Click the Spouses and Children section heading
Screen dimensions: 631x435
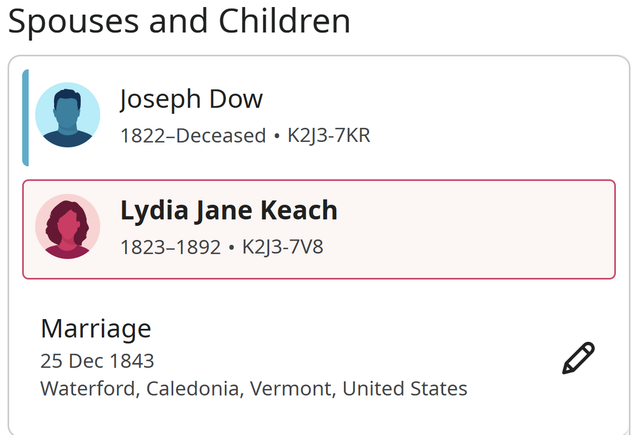point(179,21)
